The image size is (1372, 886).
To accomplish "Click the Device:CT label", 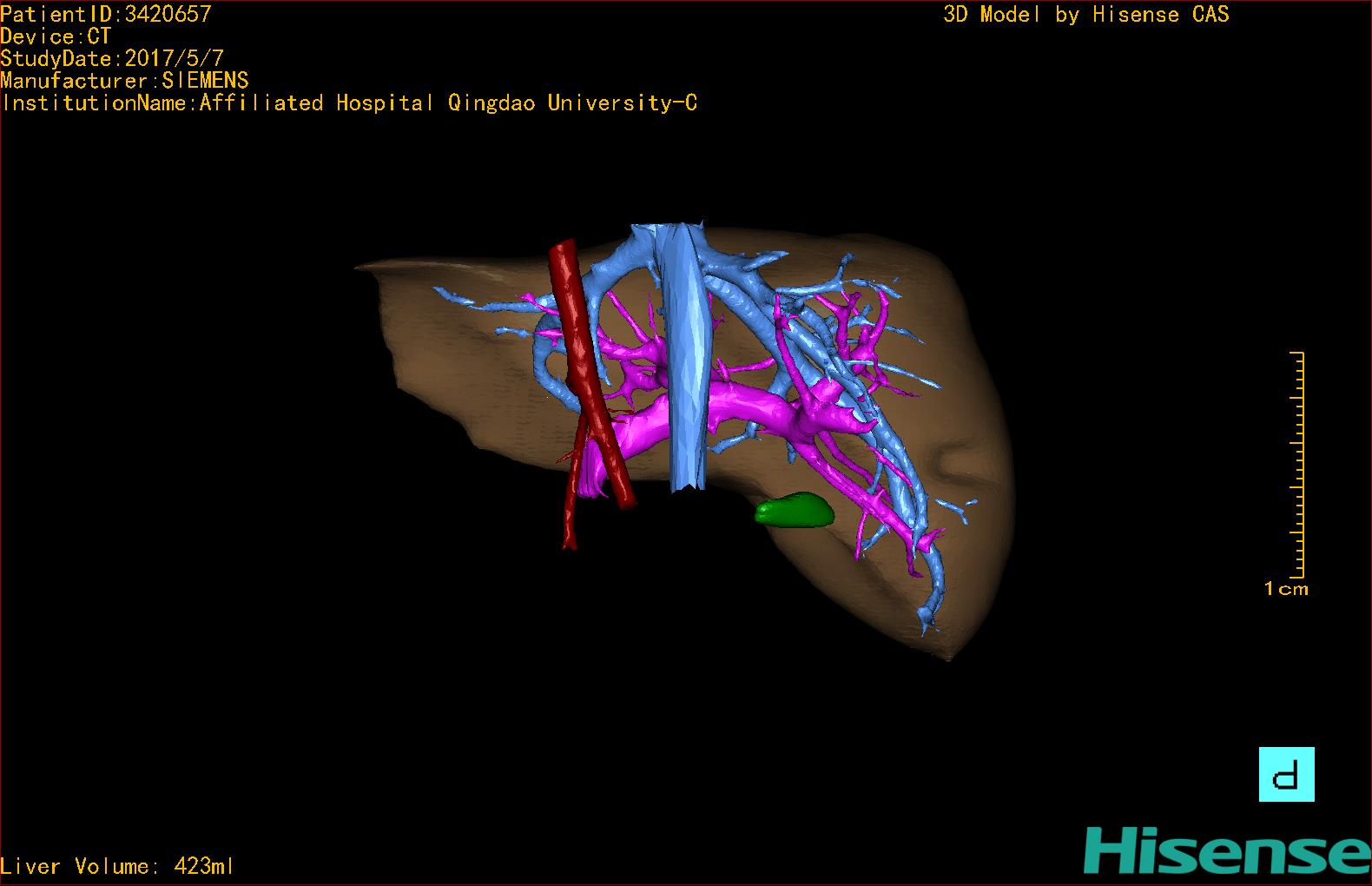I will click(x=56, y=36).
